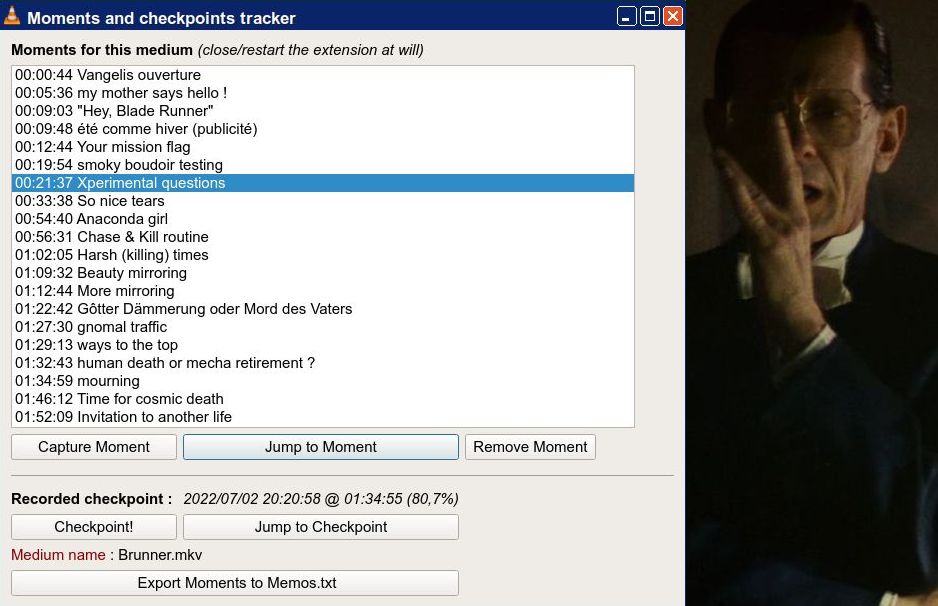Select moment "00:33:38 So nice tears"
938x606 pixels.
(323, 201)
